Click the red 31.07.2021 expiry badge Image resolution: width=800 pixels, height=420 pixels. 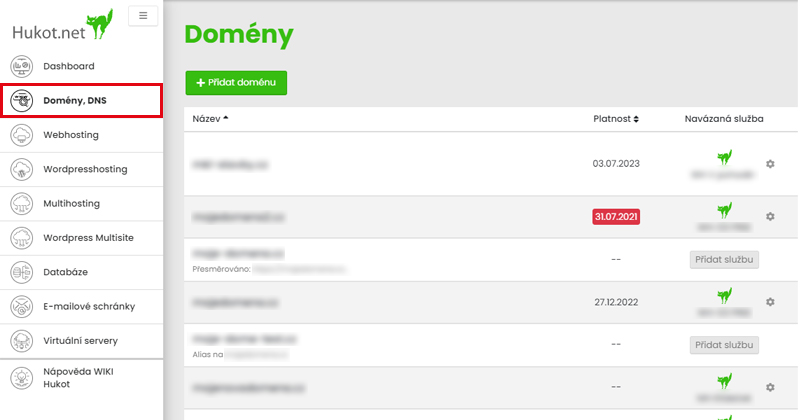click(616, 216)
